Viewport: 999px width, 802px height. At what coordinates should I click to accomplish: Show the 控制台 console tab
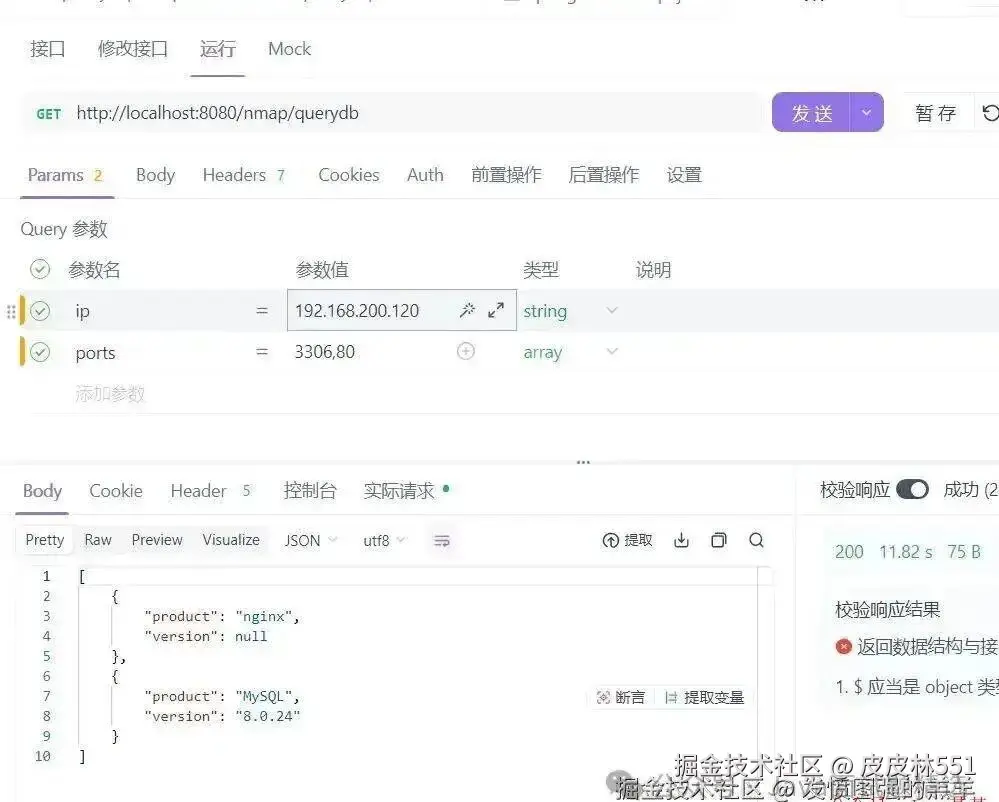310,491
